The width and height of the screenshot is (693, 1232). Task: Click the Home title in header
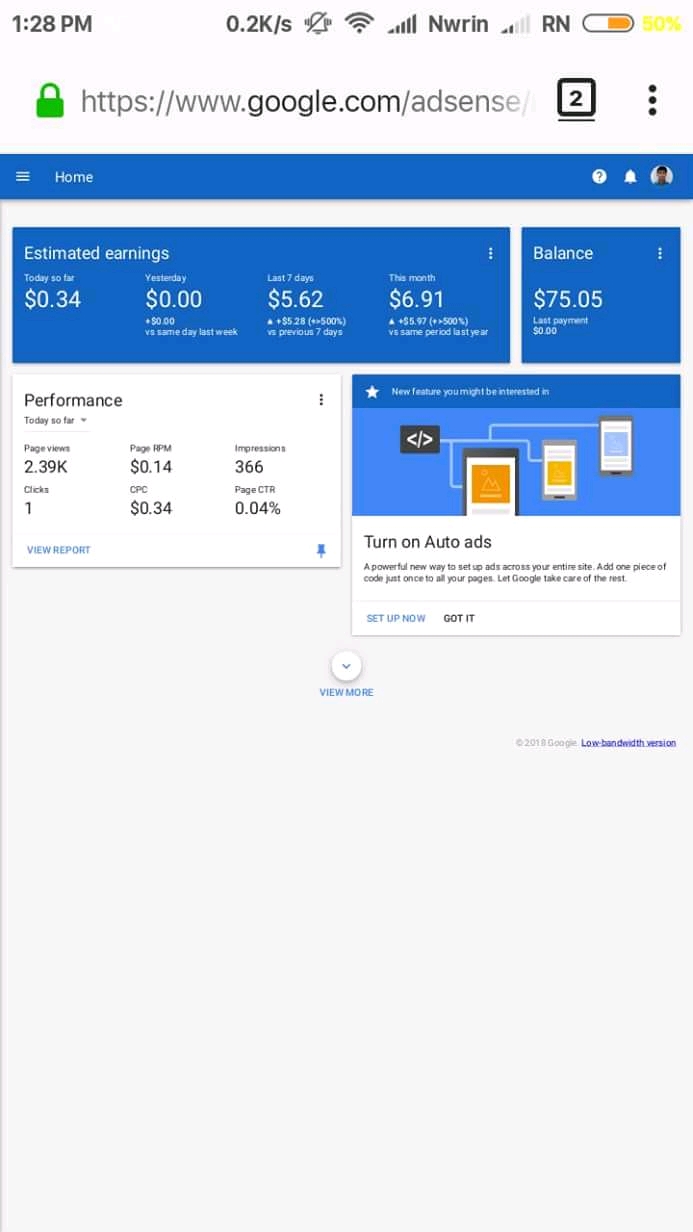(x=74, y=177)
